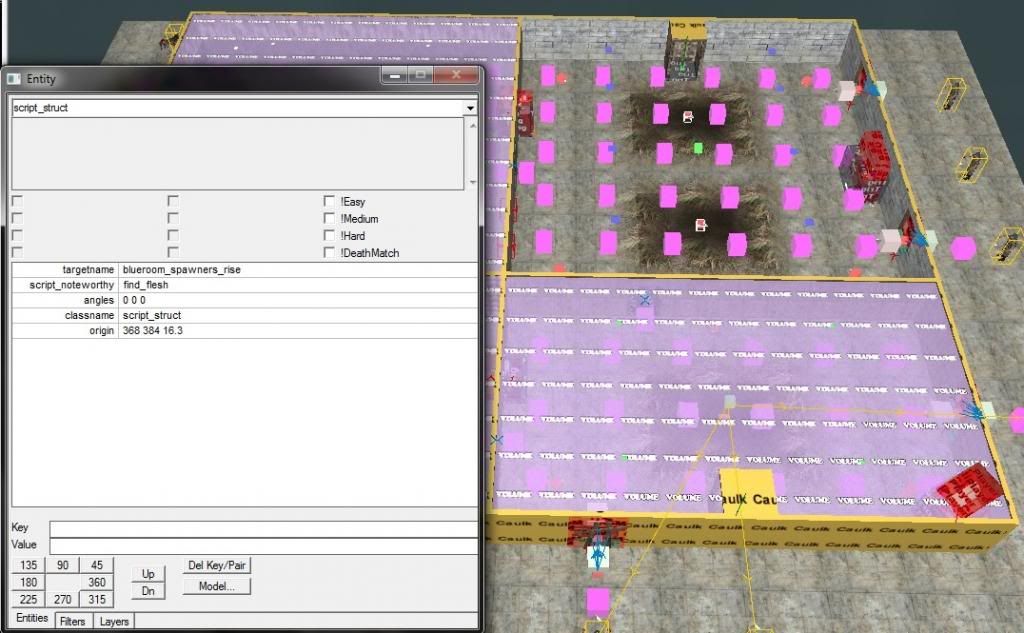
Task: Click the Entity window title icon
Action: (14, 78)
